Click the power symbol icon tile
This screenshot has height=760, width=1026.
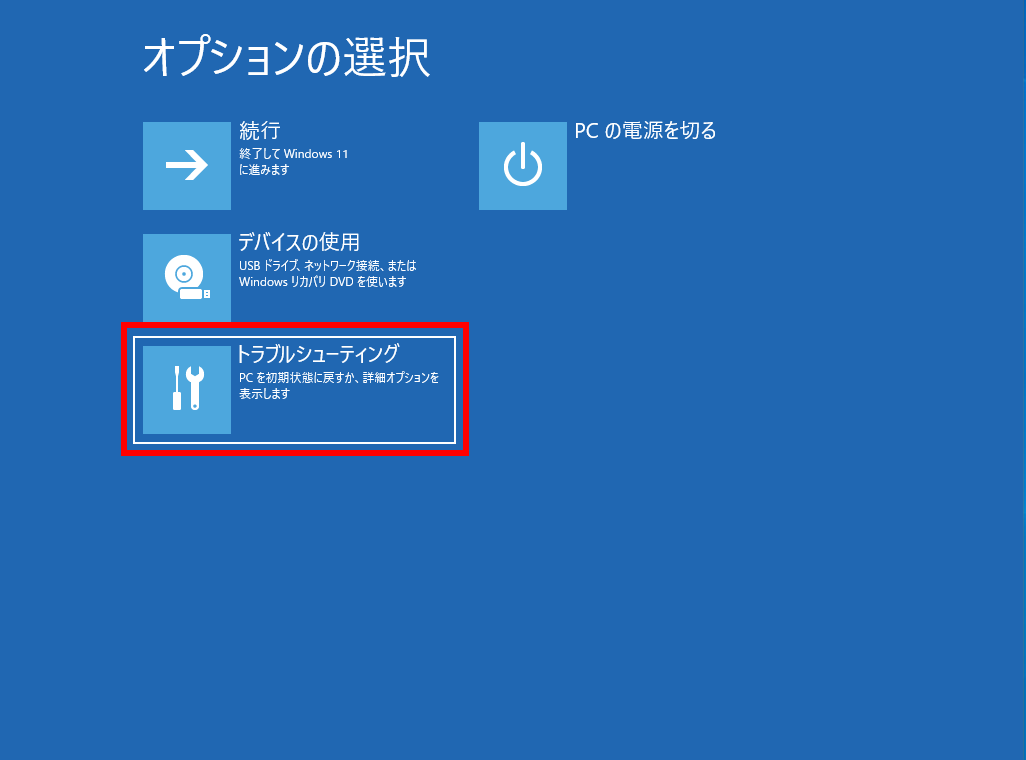click(x=523, y=166)
